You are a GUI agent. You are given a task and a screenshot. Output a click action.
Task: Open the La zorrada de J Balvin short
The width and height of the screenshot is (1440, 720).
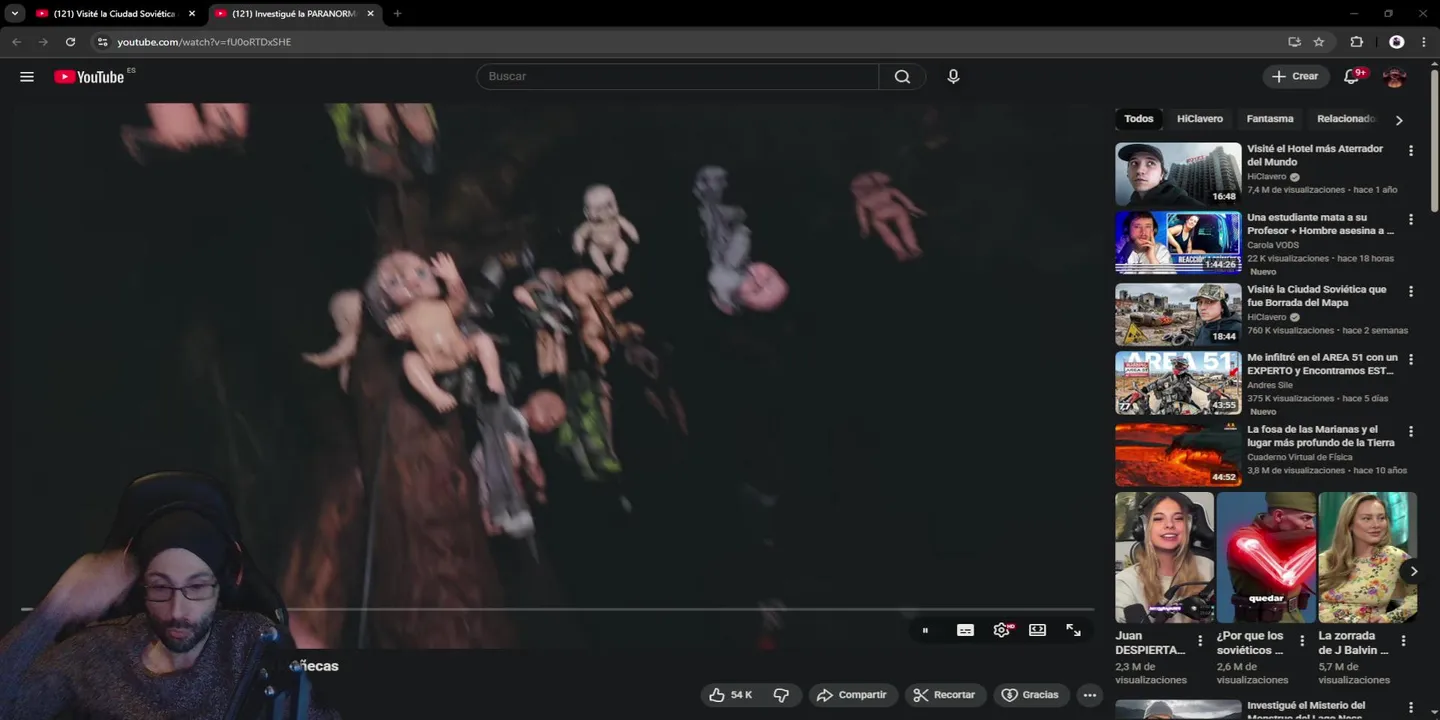click(x=1367, y=557)
